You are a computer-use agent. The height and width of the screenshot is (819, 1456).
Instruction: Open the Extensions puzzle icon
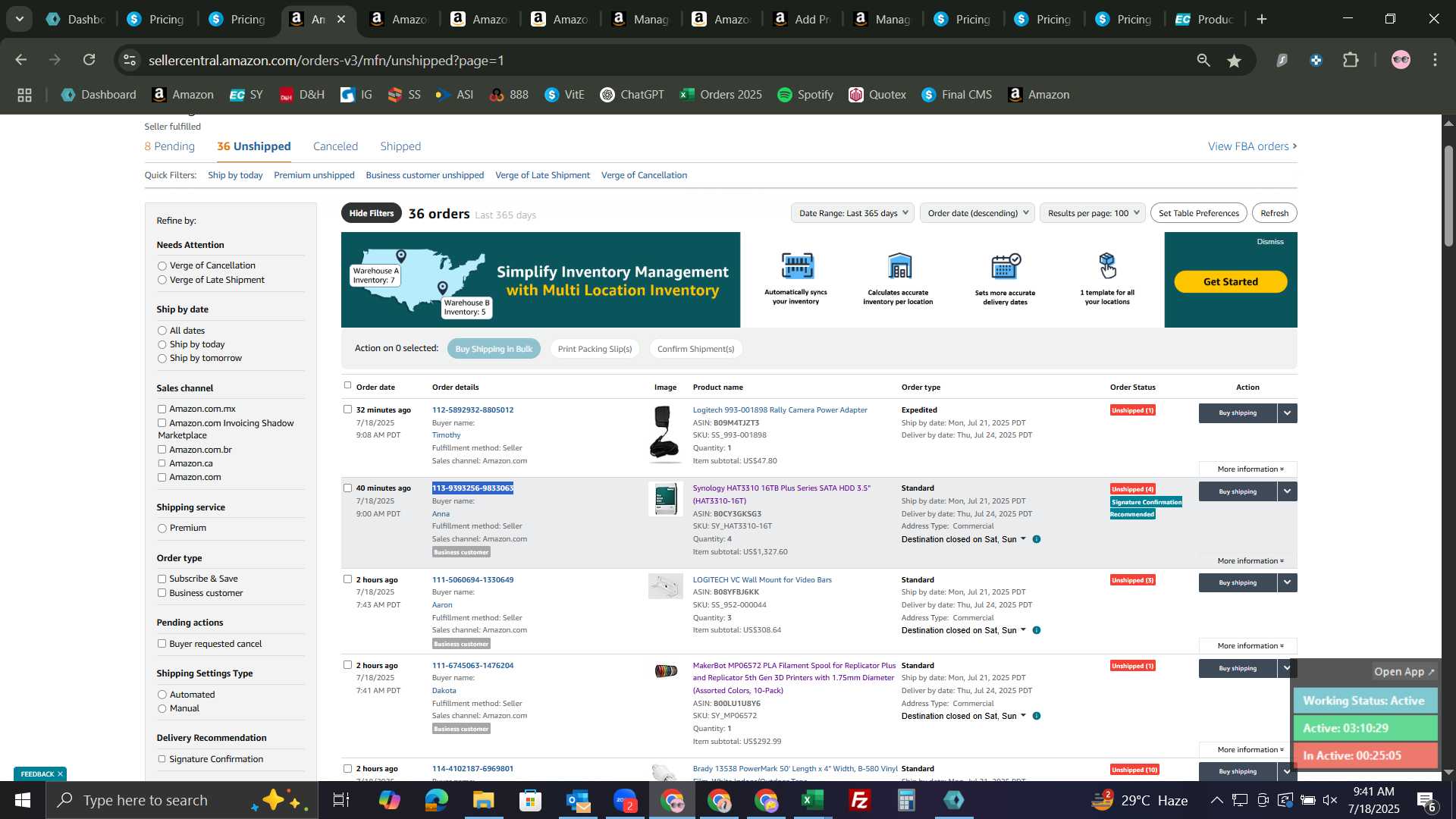coord(1351,61)
